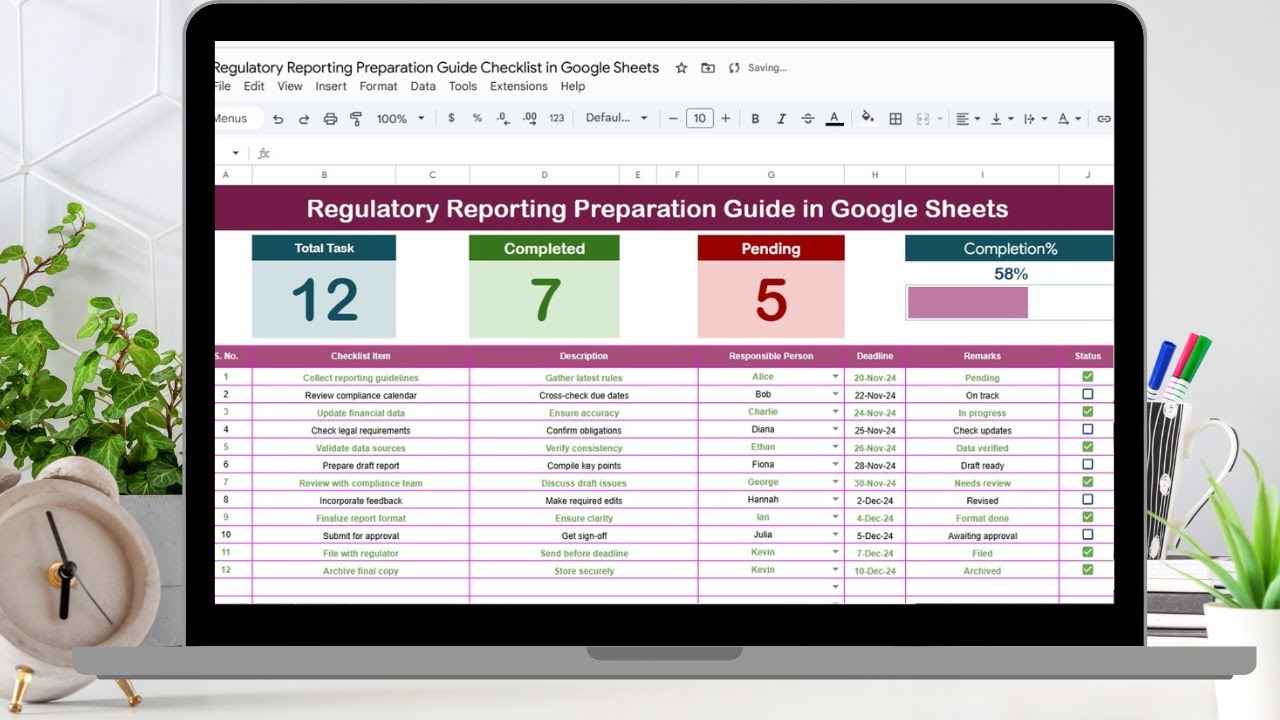The height and width of the screenshot is (720, 1280).
Task: Apply italic formatting
Action: [781, 118]
